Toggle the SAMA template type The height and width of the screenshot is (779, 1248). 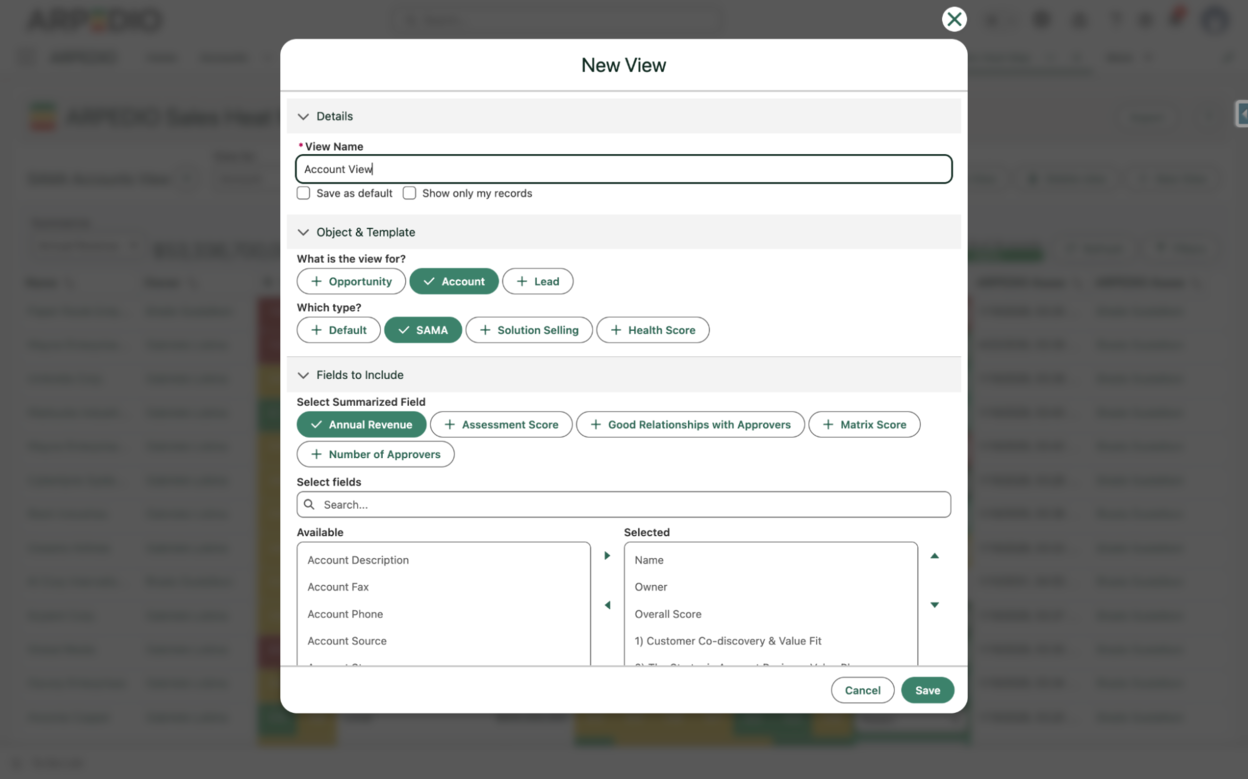point(423,330)
